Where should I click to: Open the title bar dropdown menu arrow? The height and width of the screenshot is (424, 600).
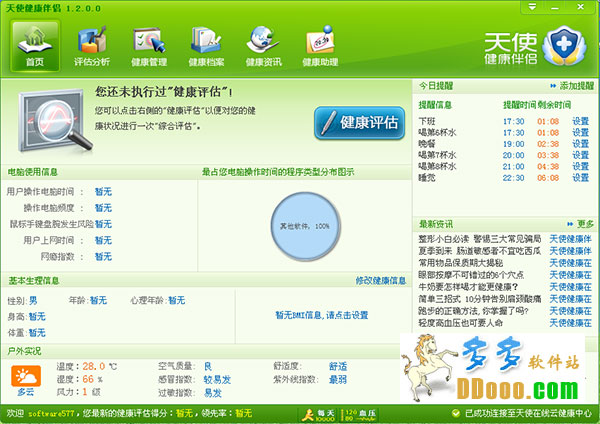point(532,7)
